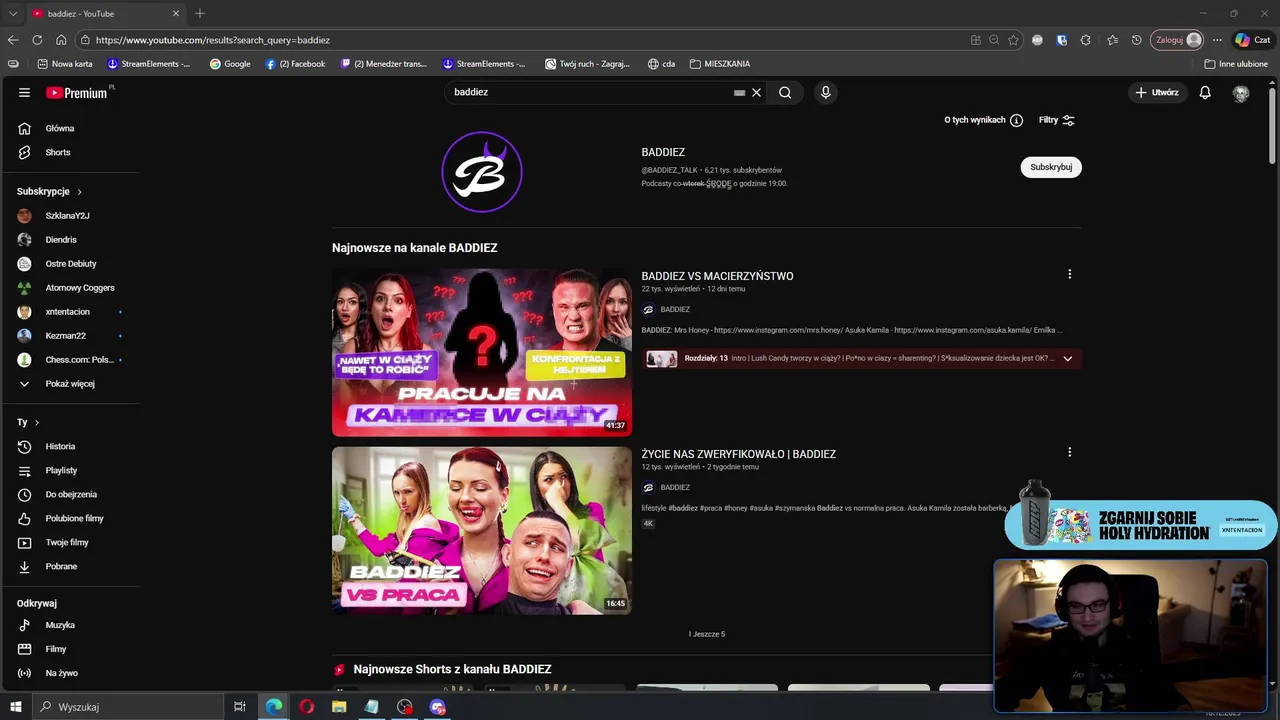This screenshot has width=1280, height=720.
Task: Open a new browser tab with plus
Action: point(200,13)
